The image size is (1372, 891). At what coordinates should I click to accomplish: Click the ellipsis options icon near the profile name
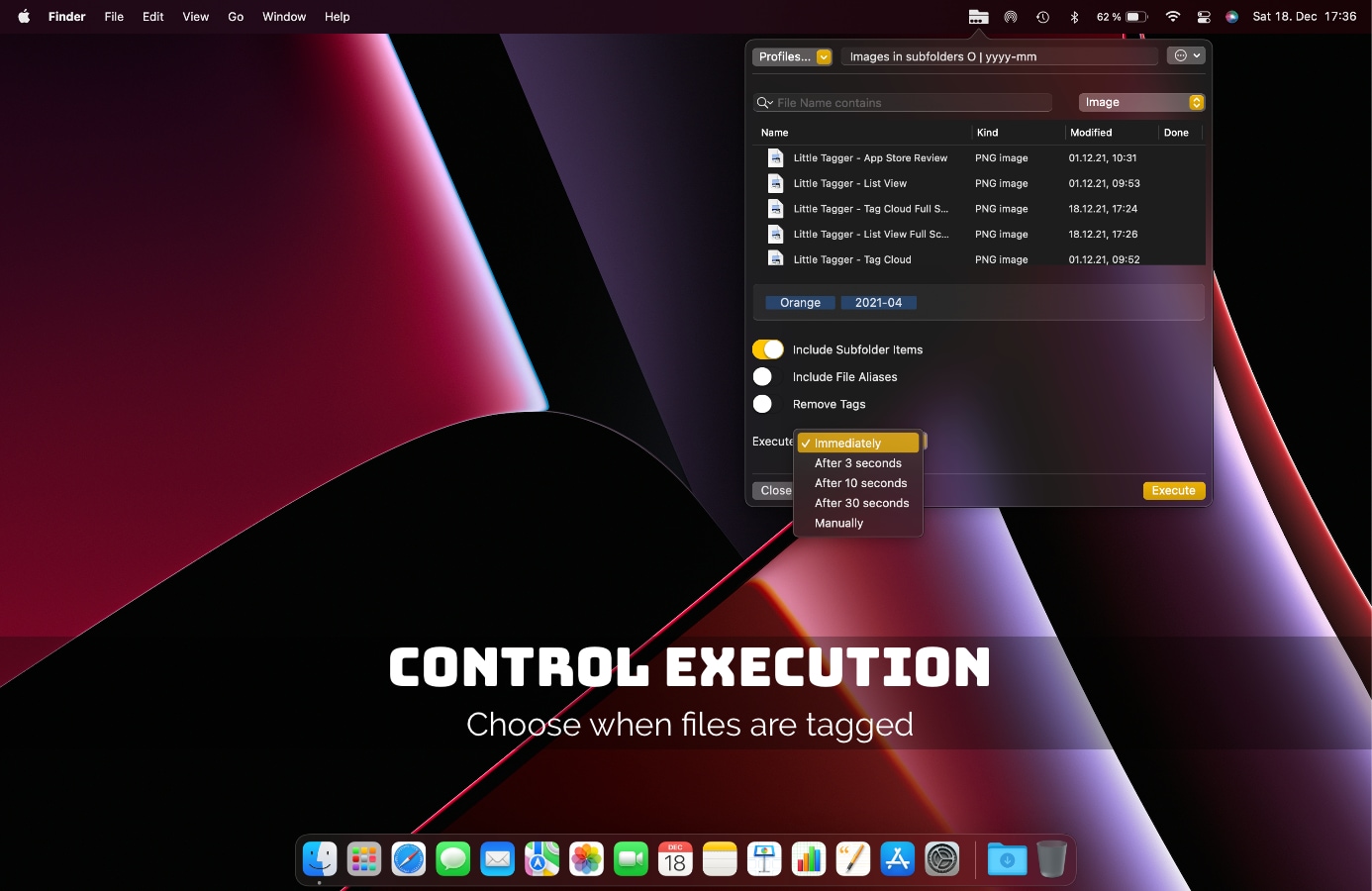pos(1181,55)
